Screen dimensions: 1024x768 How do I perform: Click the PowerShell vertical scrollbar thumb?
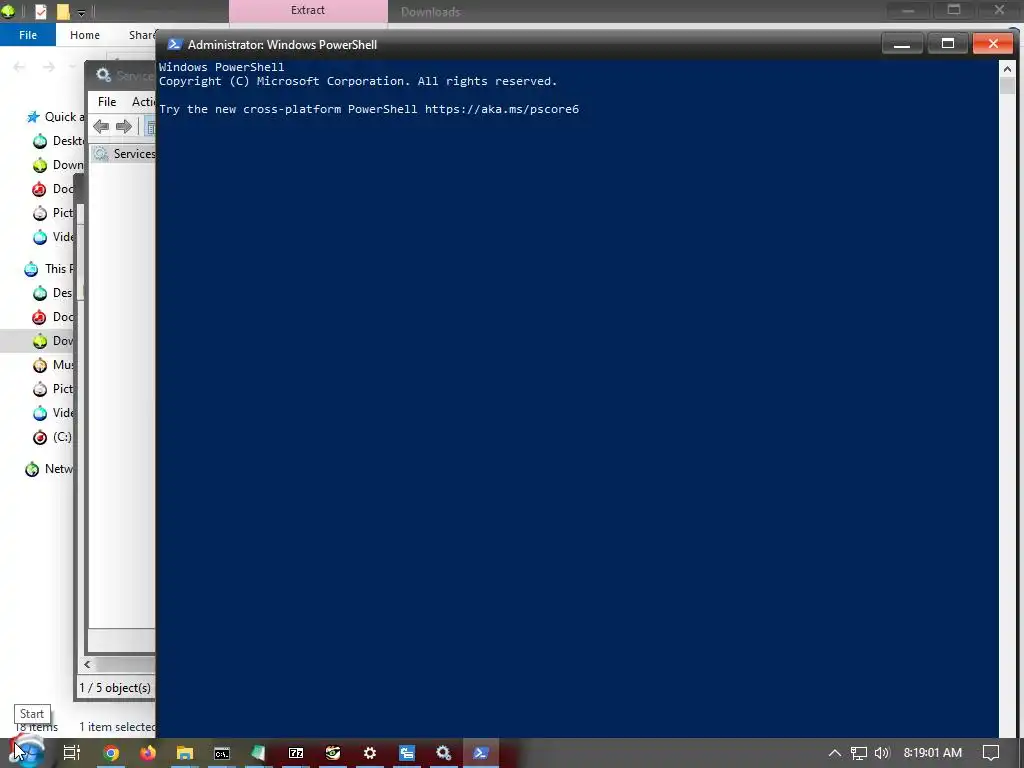(x=1007, y=86)
